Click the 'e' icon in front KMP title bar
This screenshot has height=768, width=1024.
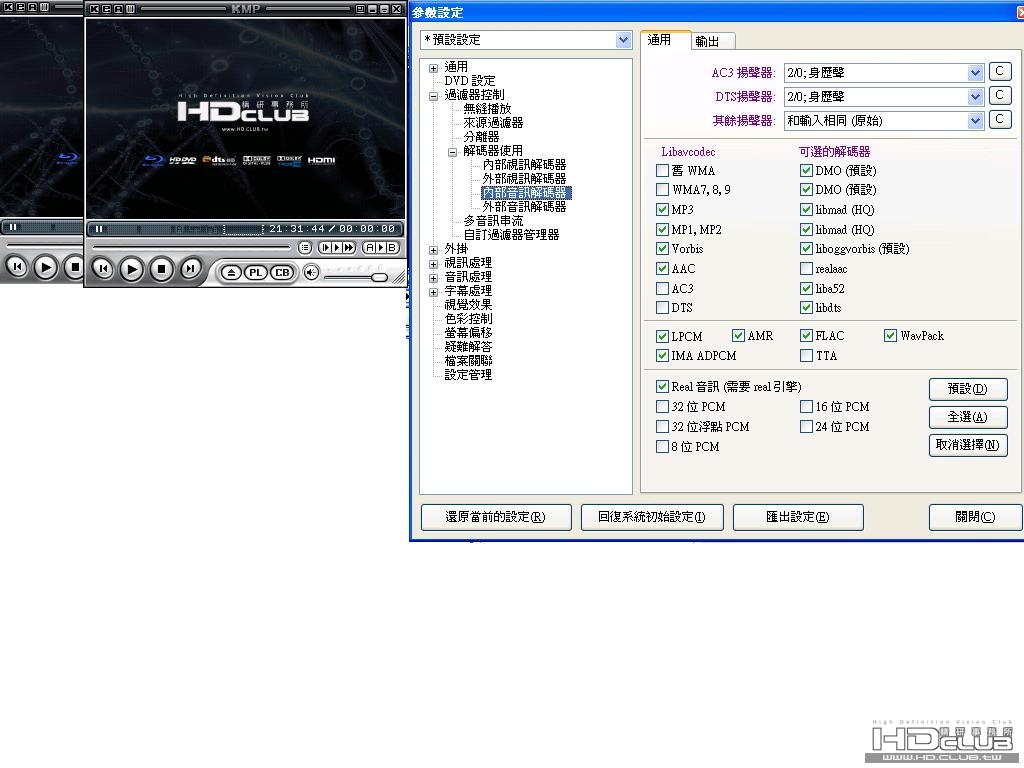click(x=106, y=9)
